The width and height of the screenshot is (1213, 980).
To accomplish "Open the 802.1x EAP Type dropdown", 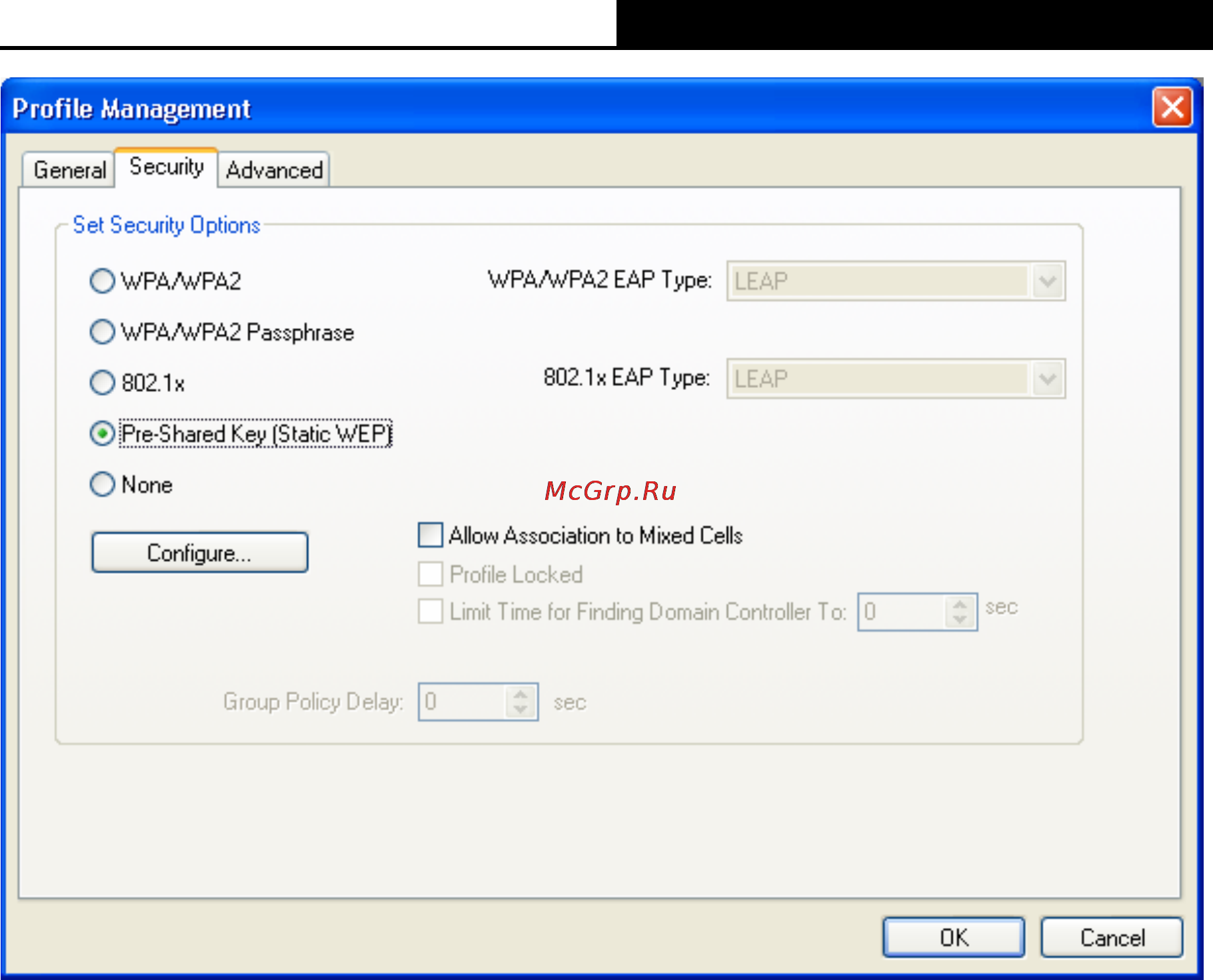I will 896,379.
